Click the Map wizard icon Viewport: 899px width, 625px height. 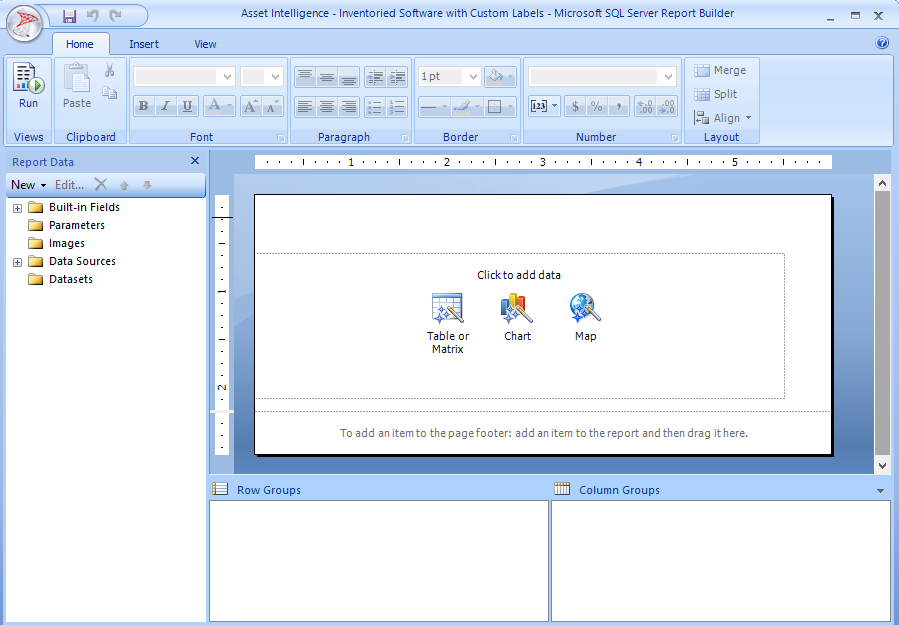pos(585,308)
